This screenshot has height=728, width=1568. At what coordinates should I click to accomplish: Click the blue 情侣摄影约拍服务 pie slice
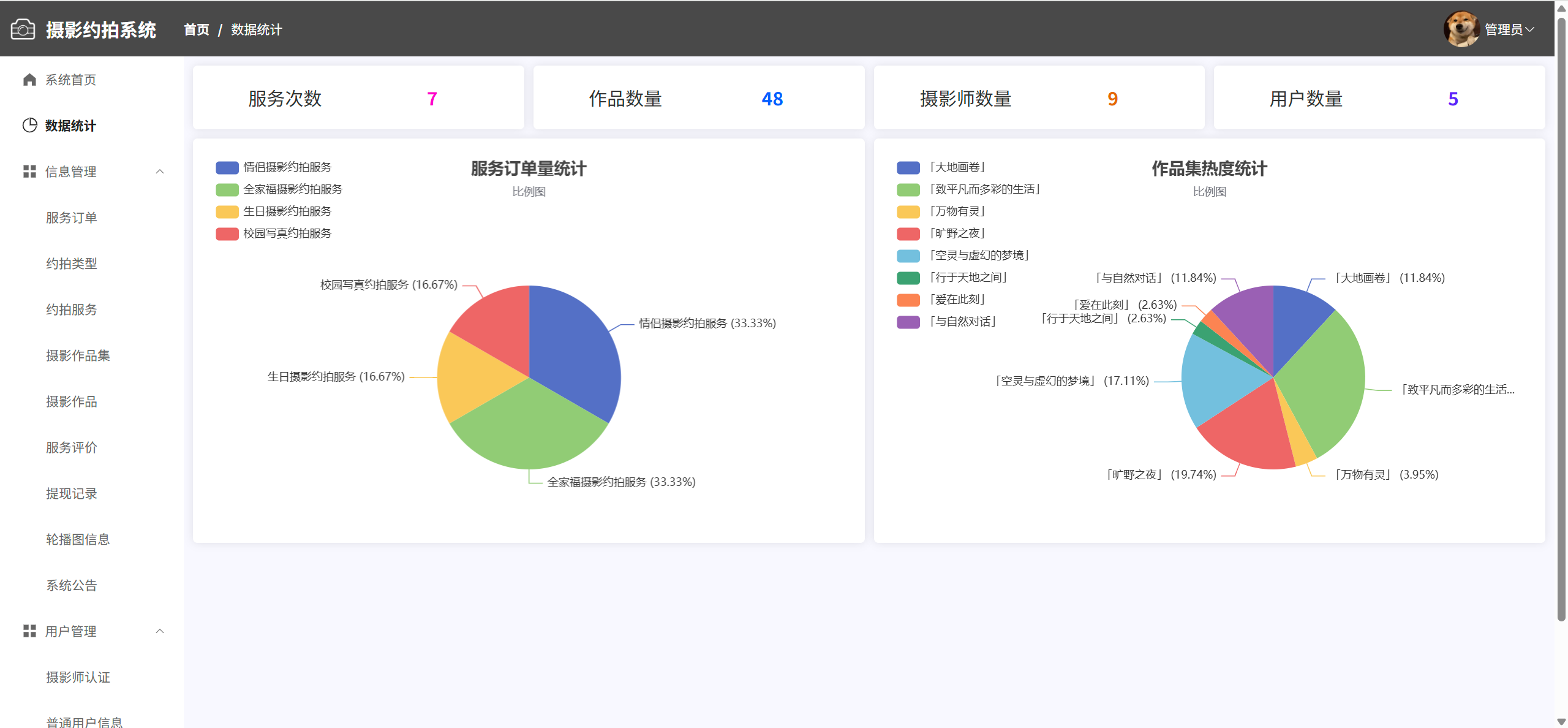(576, 349)
